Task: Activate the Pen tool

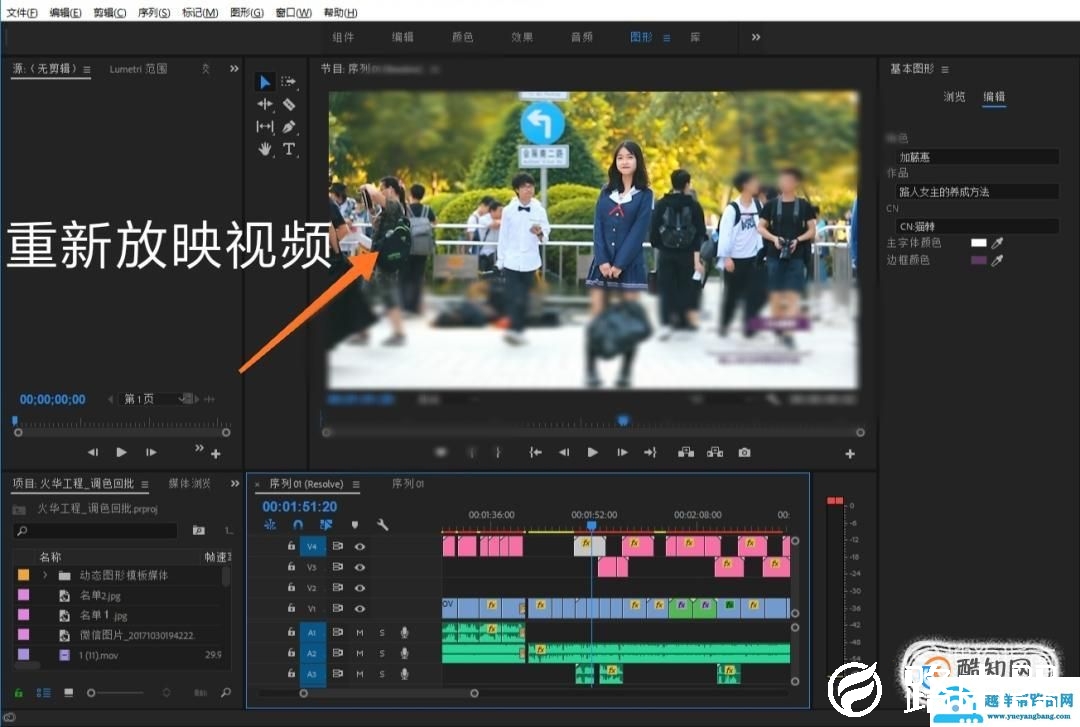Action: point(290,127)
